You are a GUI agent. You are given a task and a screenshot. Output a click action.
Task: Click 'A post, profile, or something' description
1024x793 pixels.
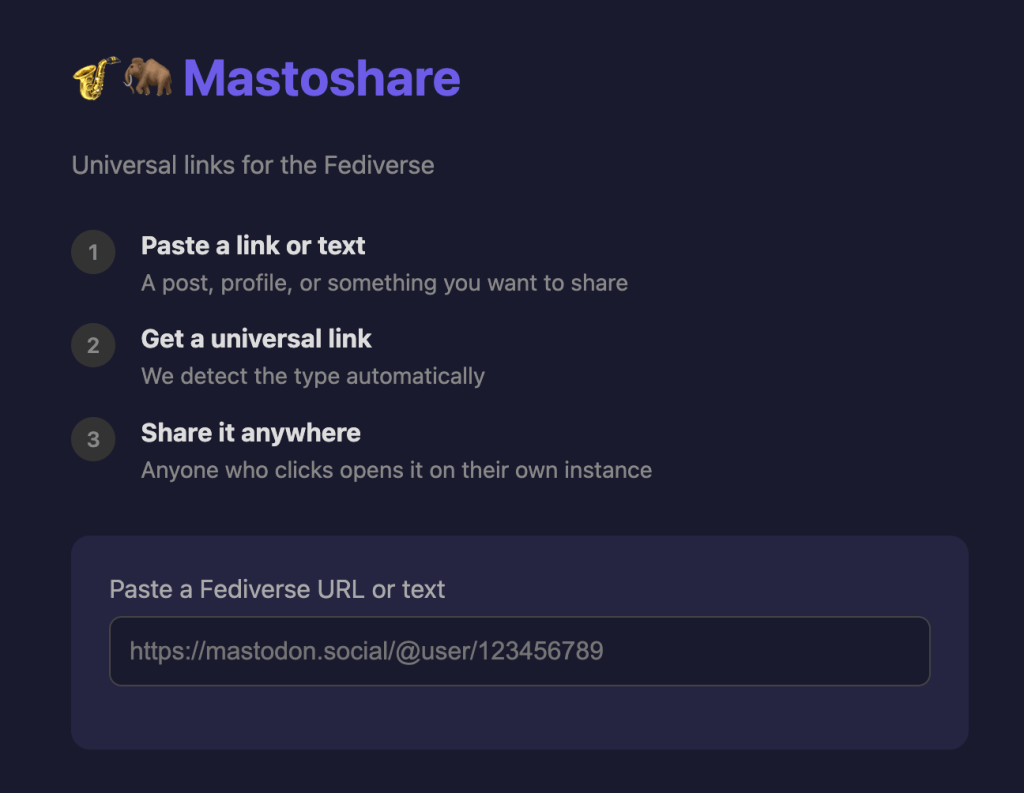click(384, 283)
